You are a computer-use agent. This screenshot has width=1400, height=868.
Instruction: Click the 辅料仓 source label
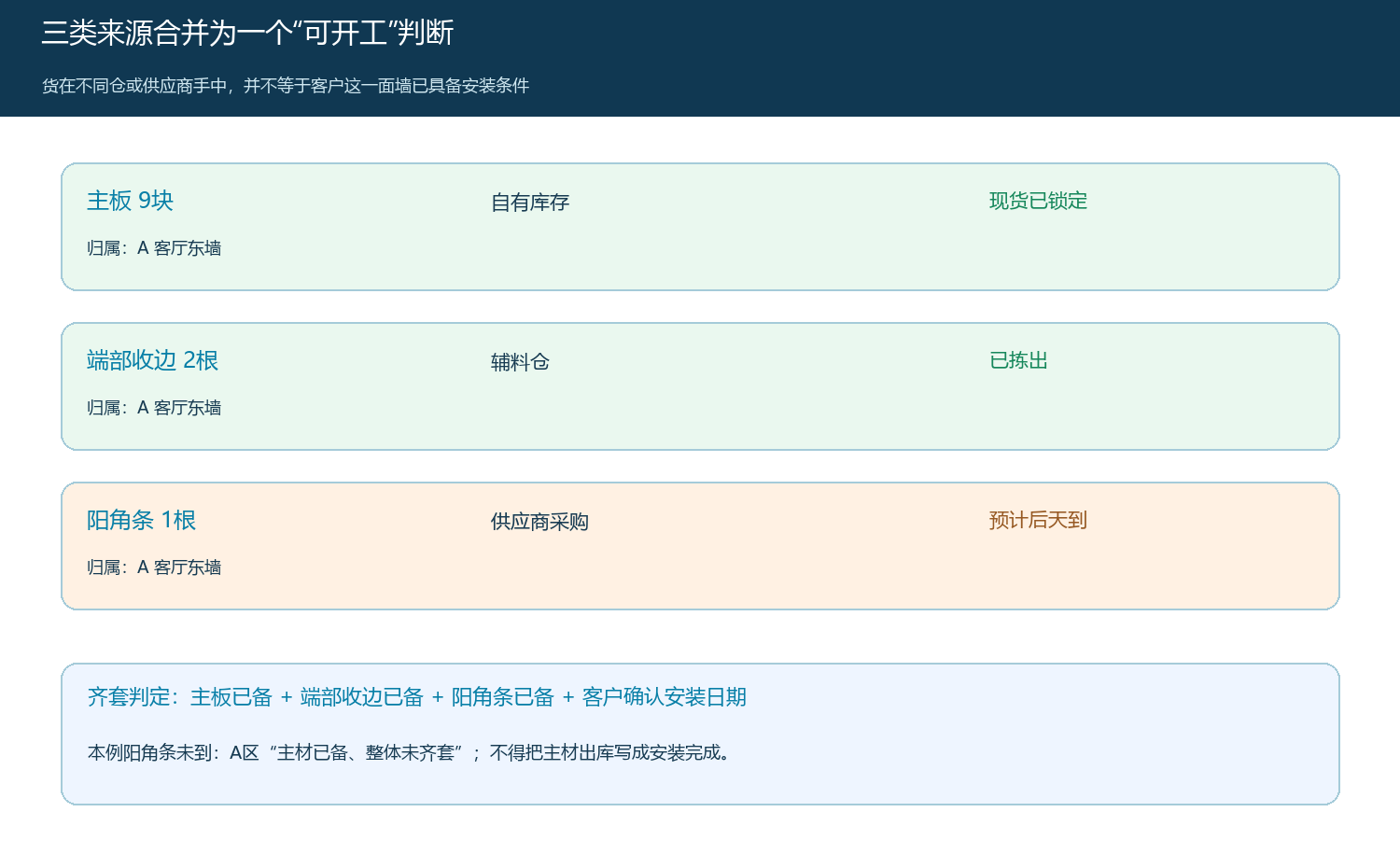click(x=520, y=362)
